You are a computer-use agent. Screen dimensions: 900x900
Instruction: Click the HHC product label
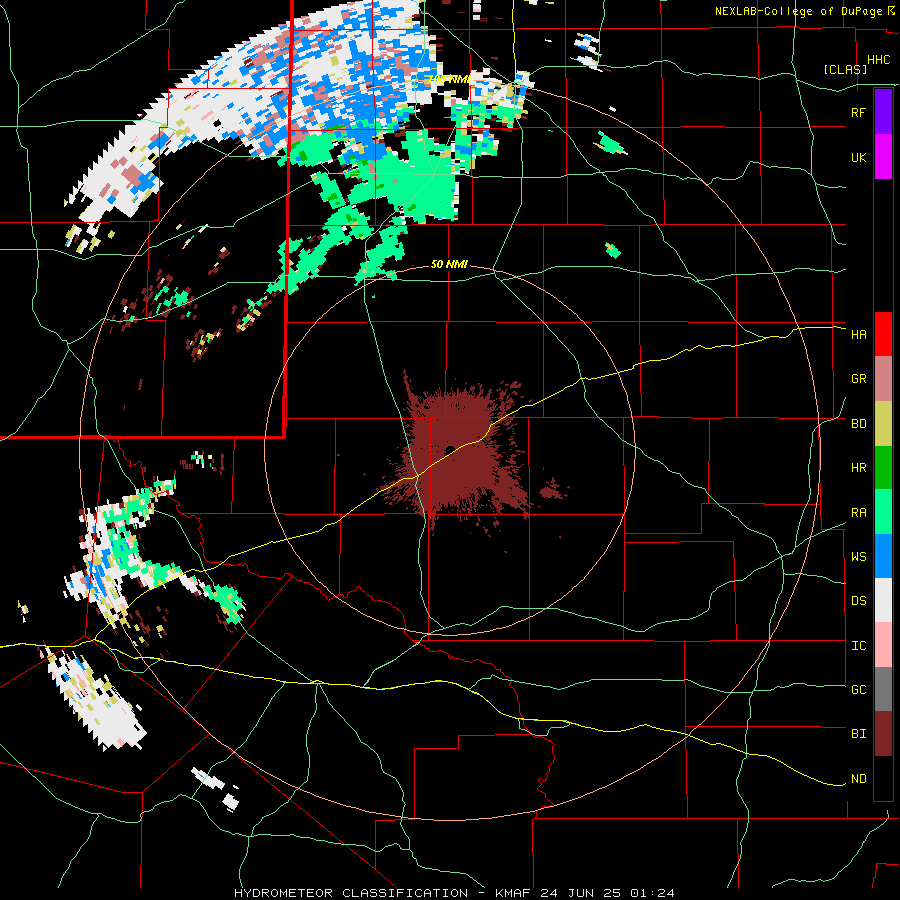tap(878, 60)
